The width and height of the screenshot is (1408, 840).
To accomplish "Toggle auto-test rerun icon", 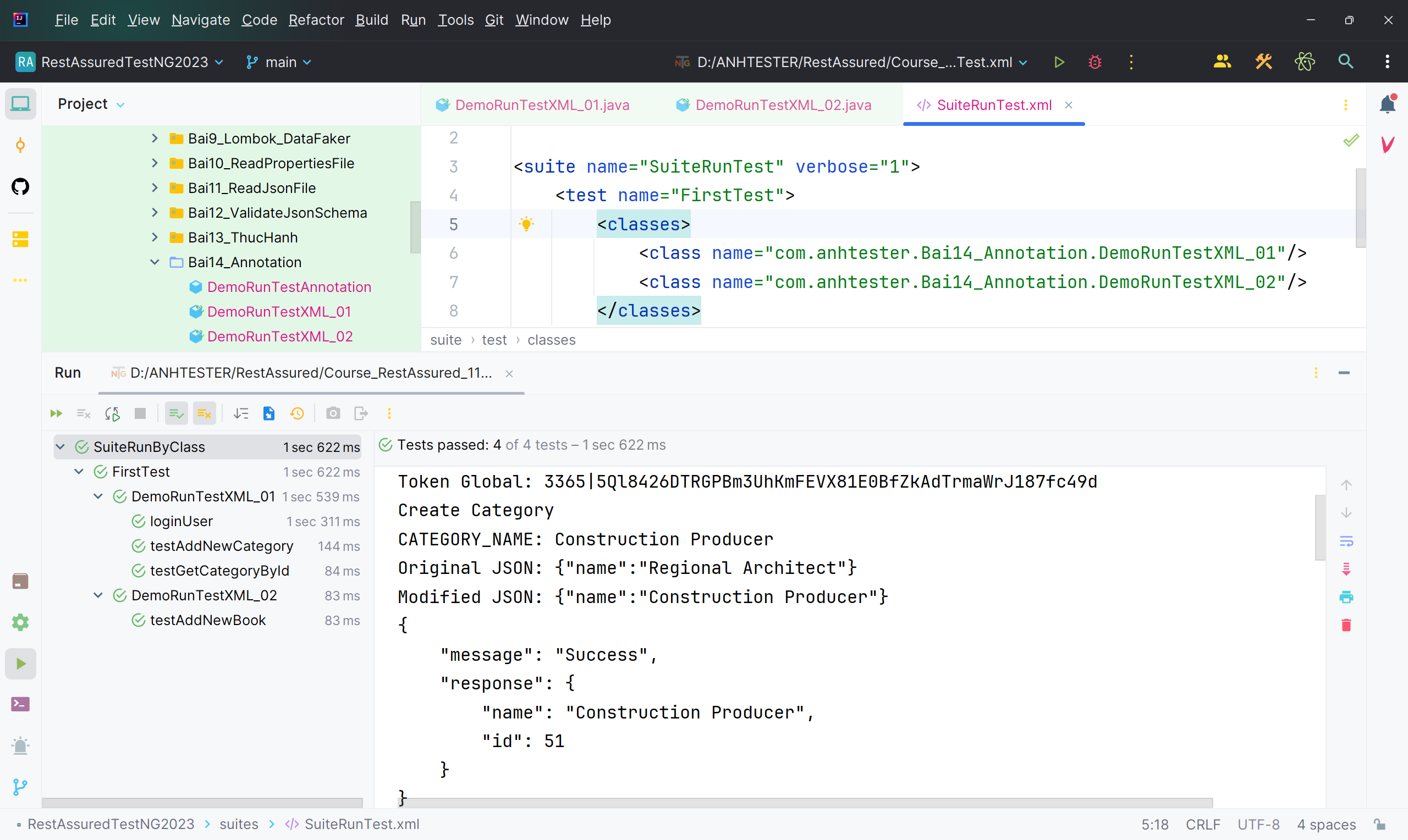I will pos(112,414).
